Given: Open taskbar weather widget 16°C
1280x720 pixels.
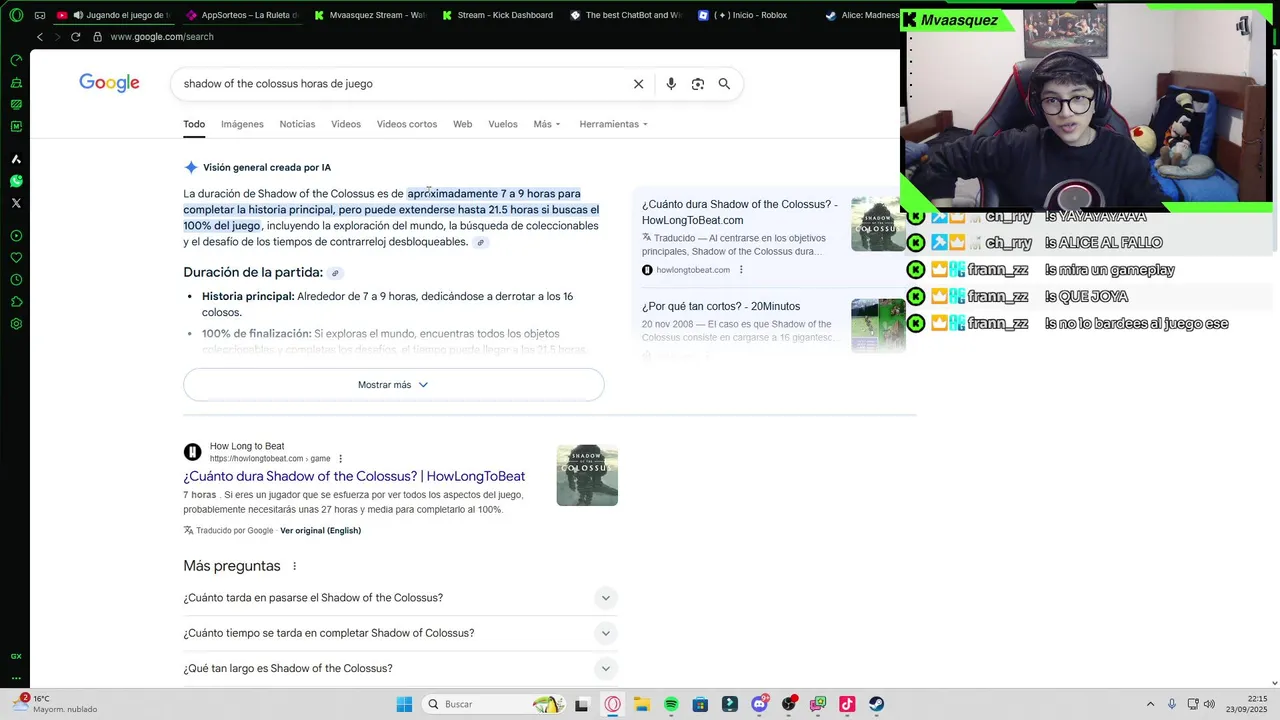Looking at the screenshot, I should point(55,704).
